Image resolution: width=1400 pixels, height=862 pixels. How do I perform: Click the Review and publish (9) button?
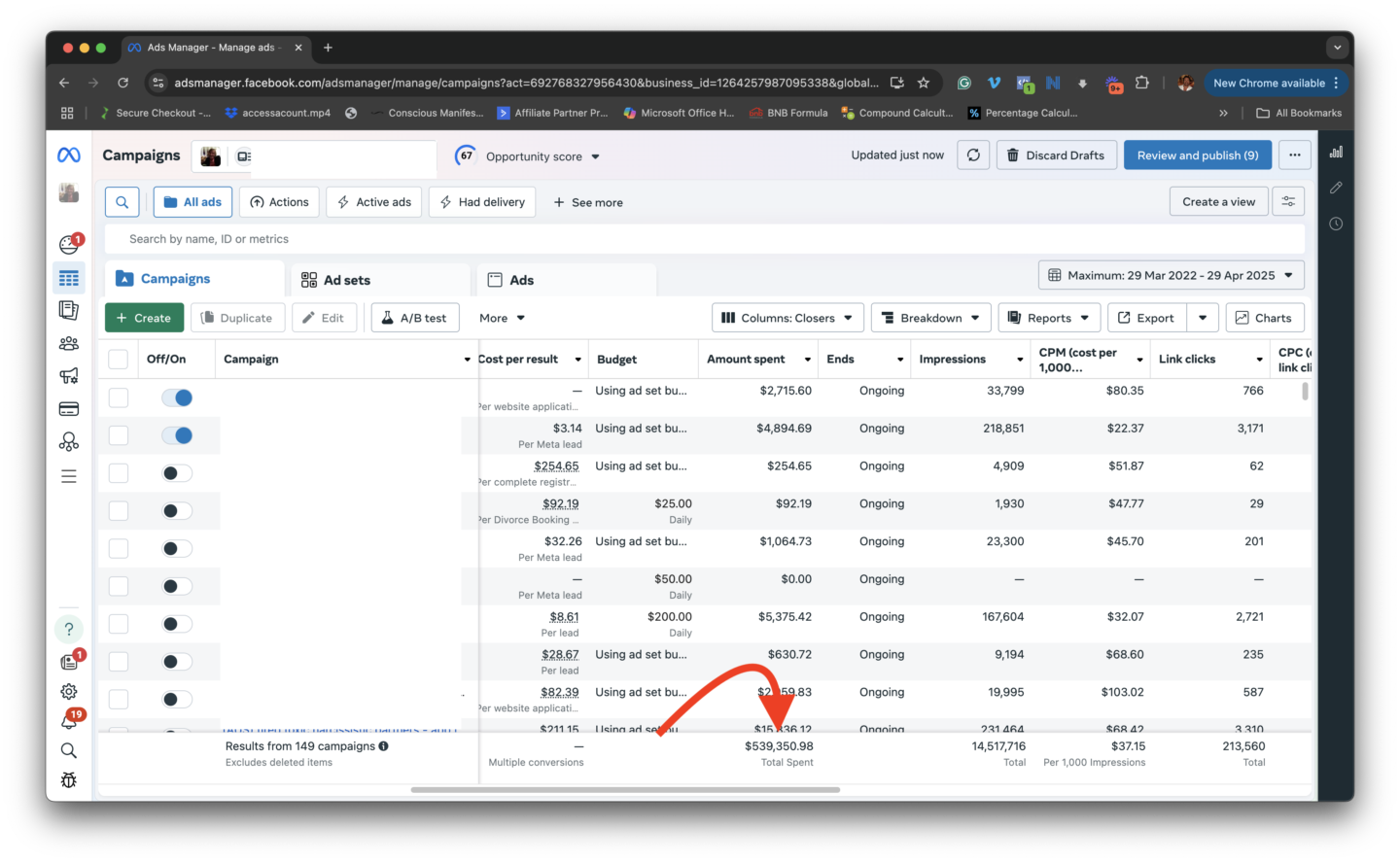[1198, 155]
